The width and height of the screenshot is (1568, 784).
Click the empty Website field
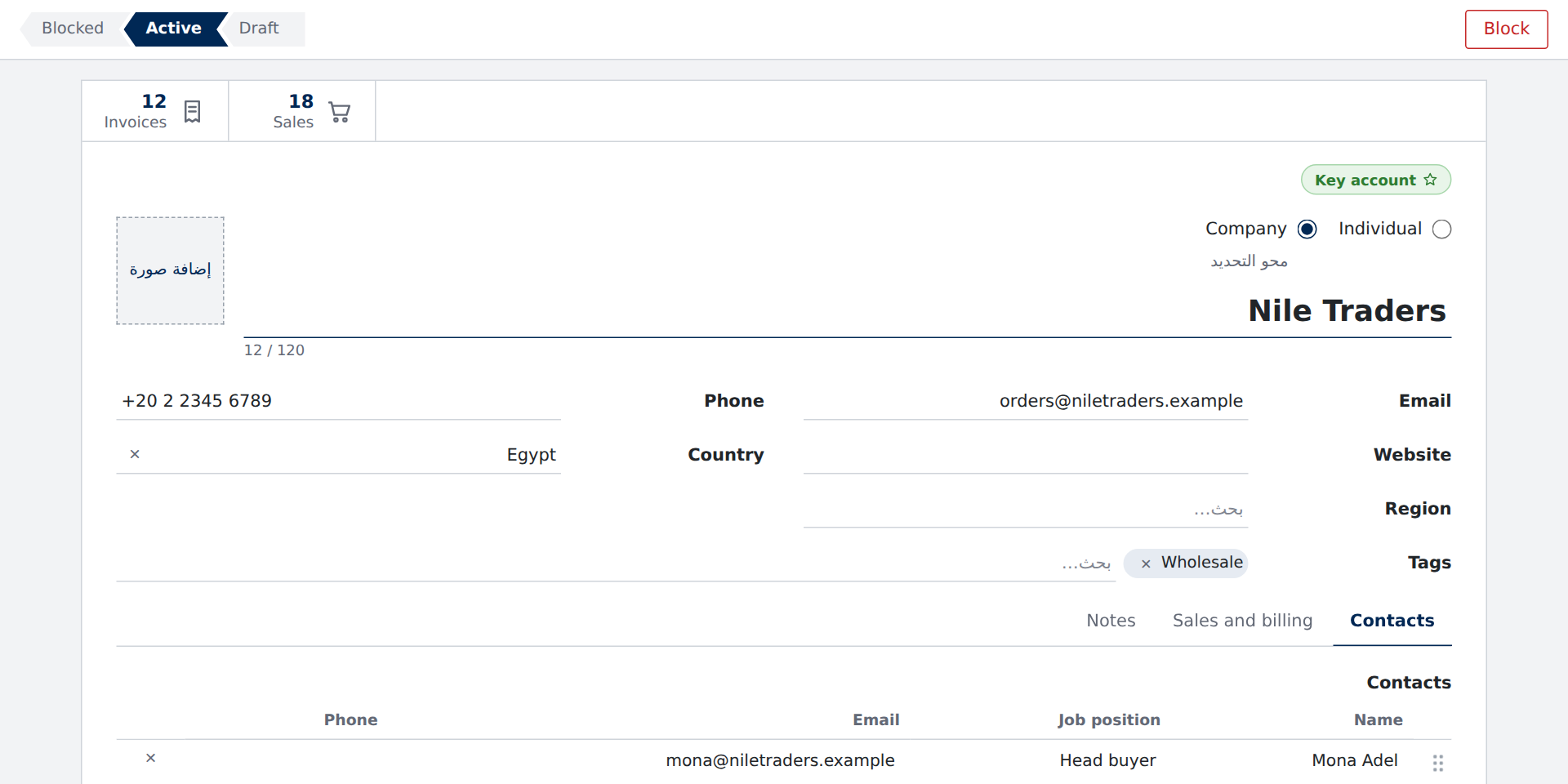(x=1026, y=455)
